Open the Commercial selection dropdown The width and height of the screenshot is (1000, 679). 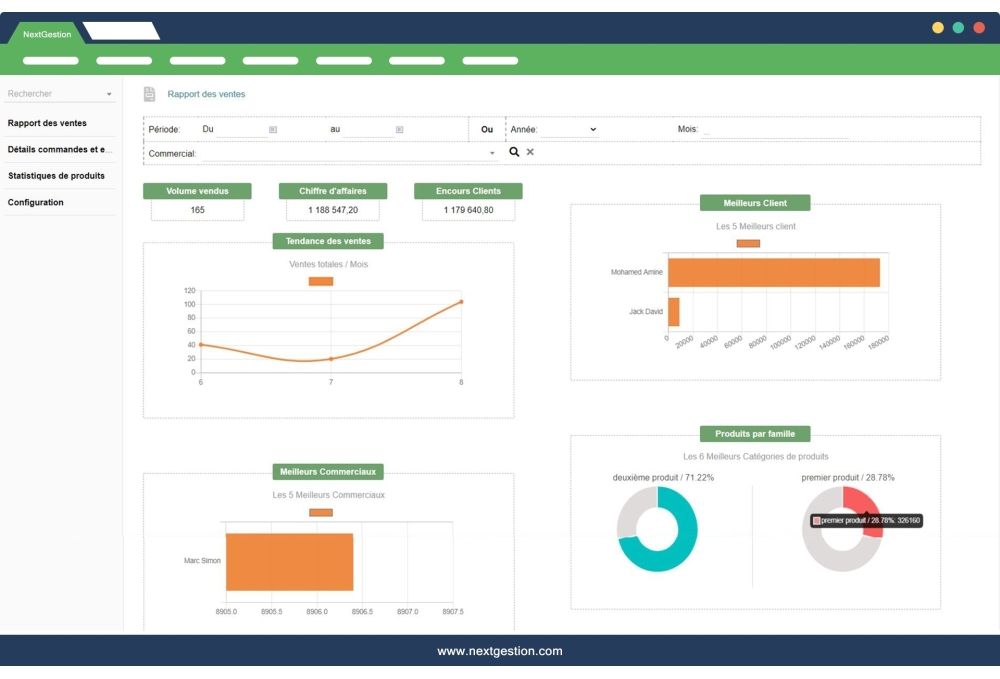(x=492, y=154)
